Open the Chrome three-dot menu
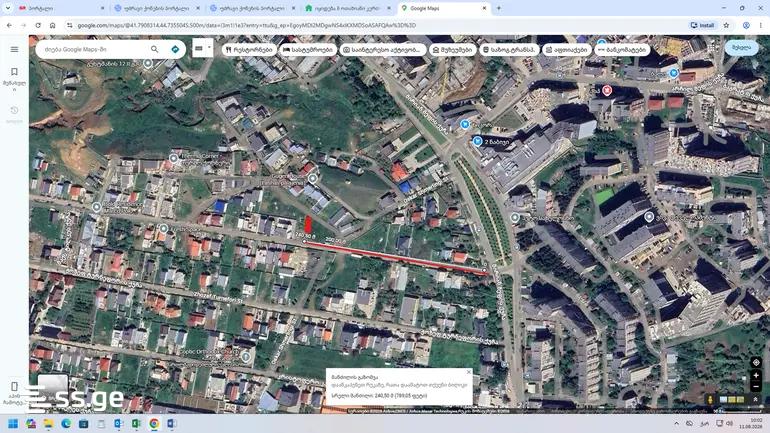The width and height of the screenshot is (770, 433). coord(762,25)
